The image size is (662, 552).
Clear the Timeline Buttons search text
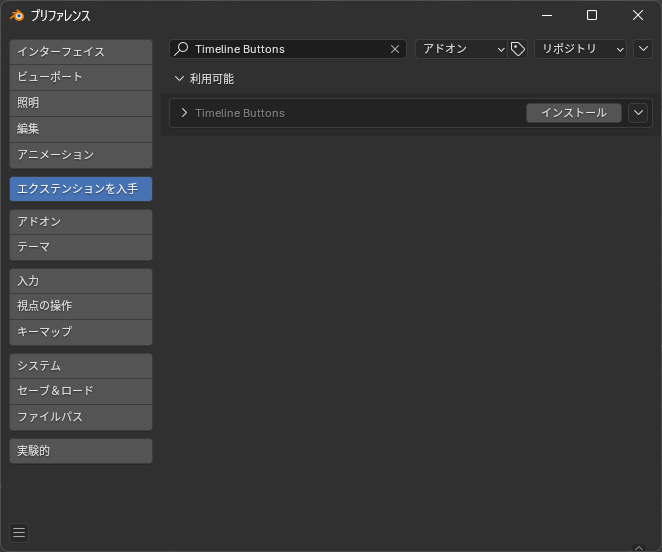tap(395, 49)
